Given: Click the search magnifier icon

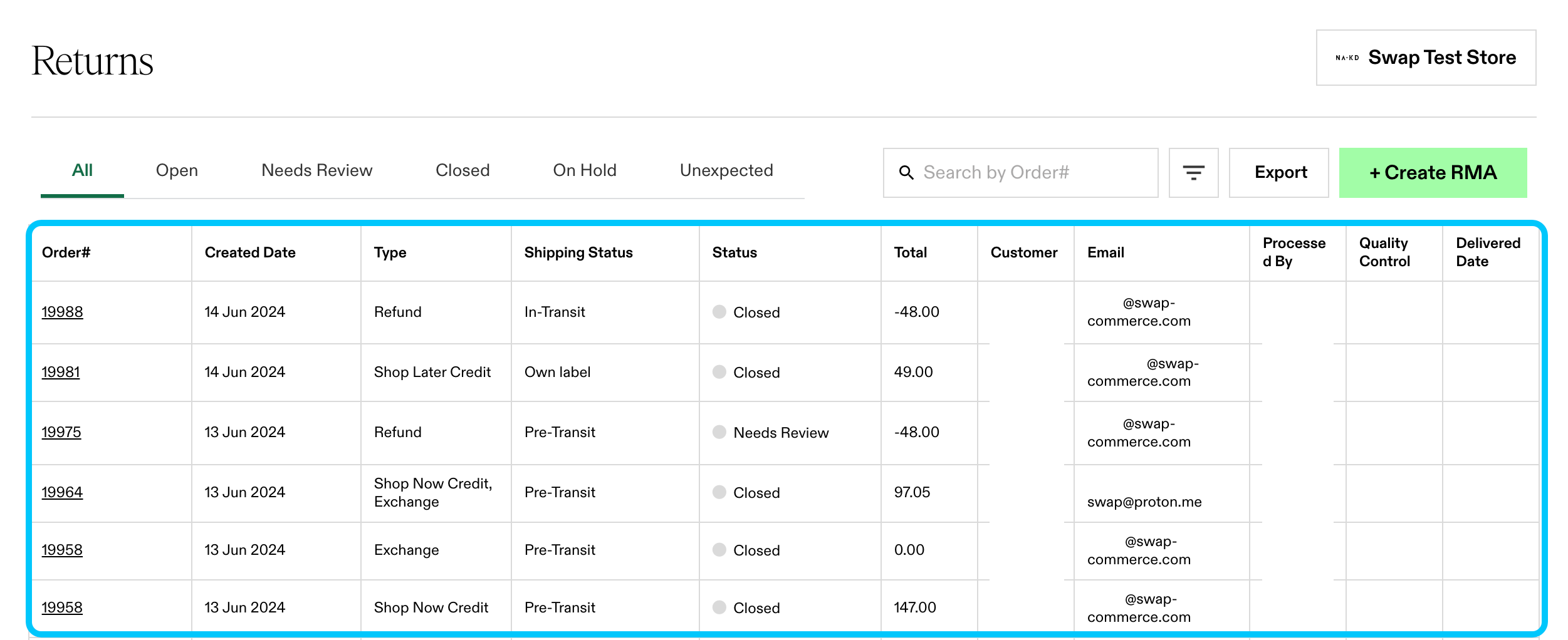Looking at the screenshot, I should (x=906, y=173).
